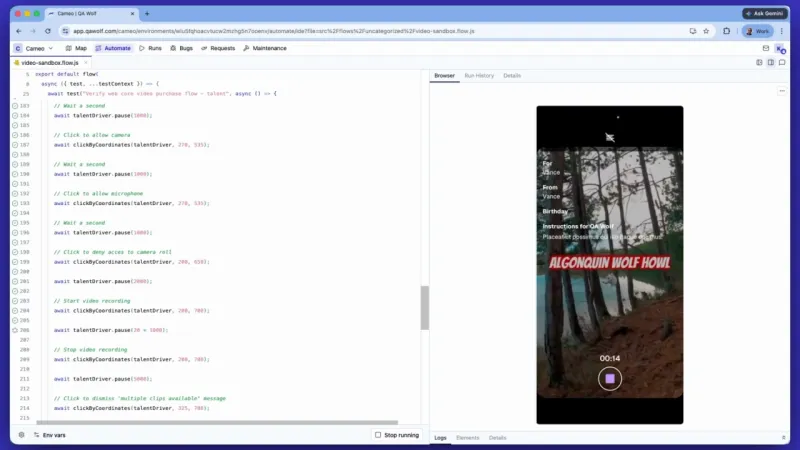This screenshot has height=450, width=800.
Task: Click the "Birthday" label in phone preview
Action: click(x=555, y=211)
